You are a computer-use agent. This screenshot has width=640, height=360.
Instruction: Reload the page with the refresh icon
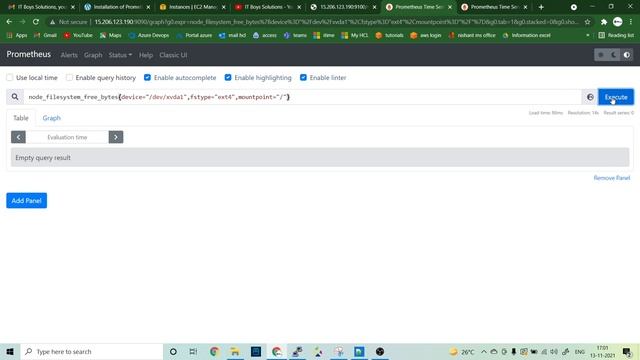click(x=36, y=22)
